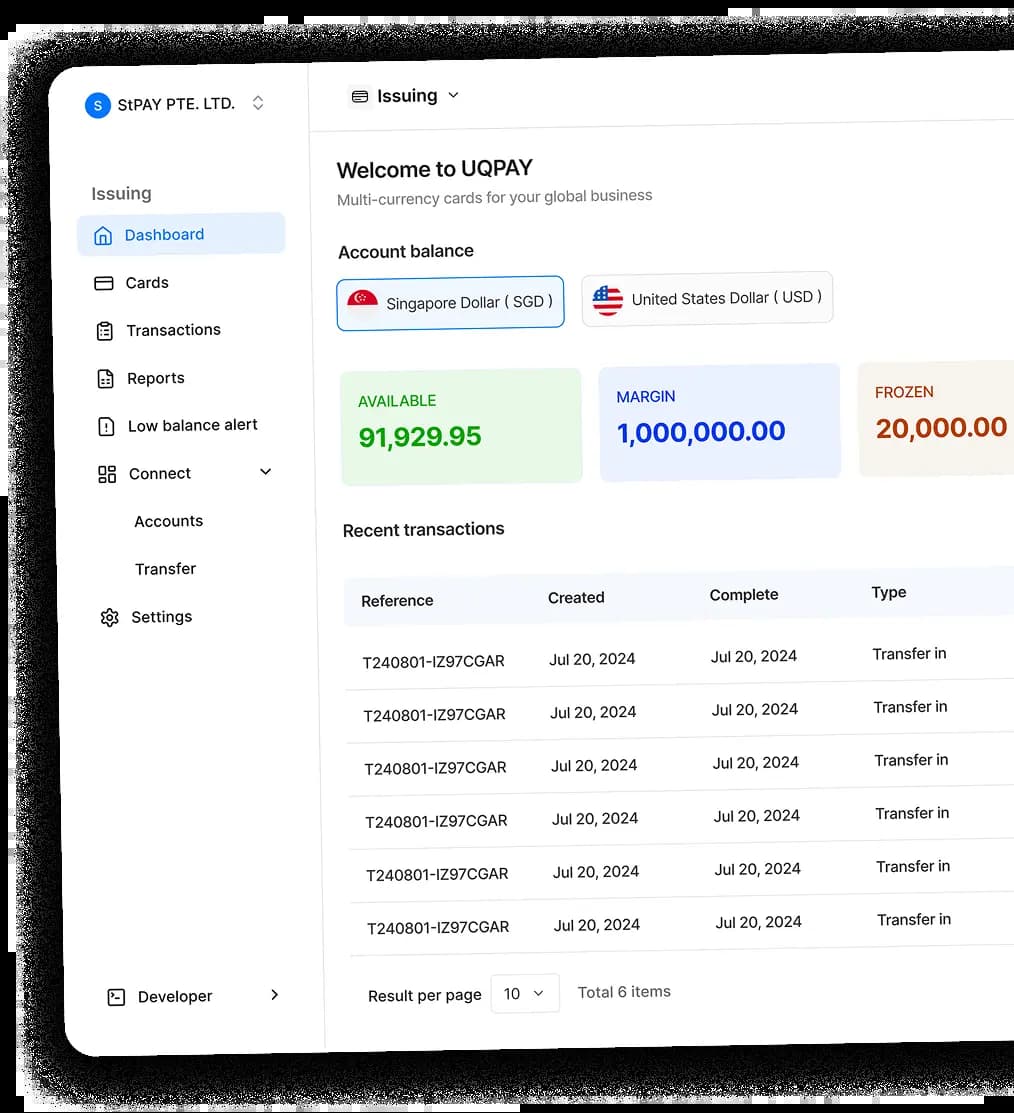Click the Reference column header
The width and height of the screenshot is (1014, 1113).
pyautogui.click(x=397, y=601)
